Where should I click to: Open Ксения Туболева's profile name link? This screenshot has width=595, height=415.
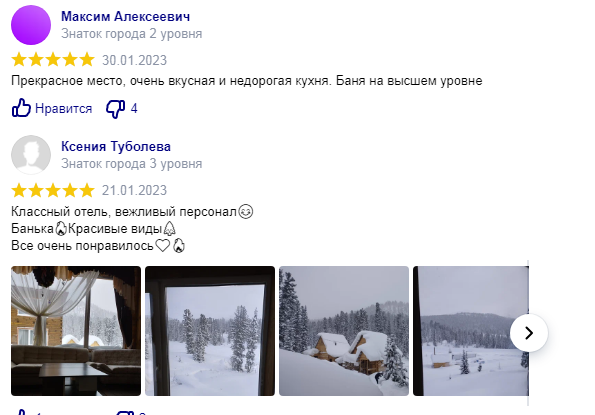coord(116,146)
